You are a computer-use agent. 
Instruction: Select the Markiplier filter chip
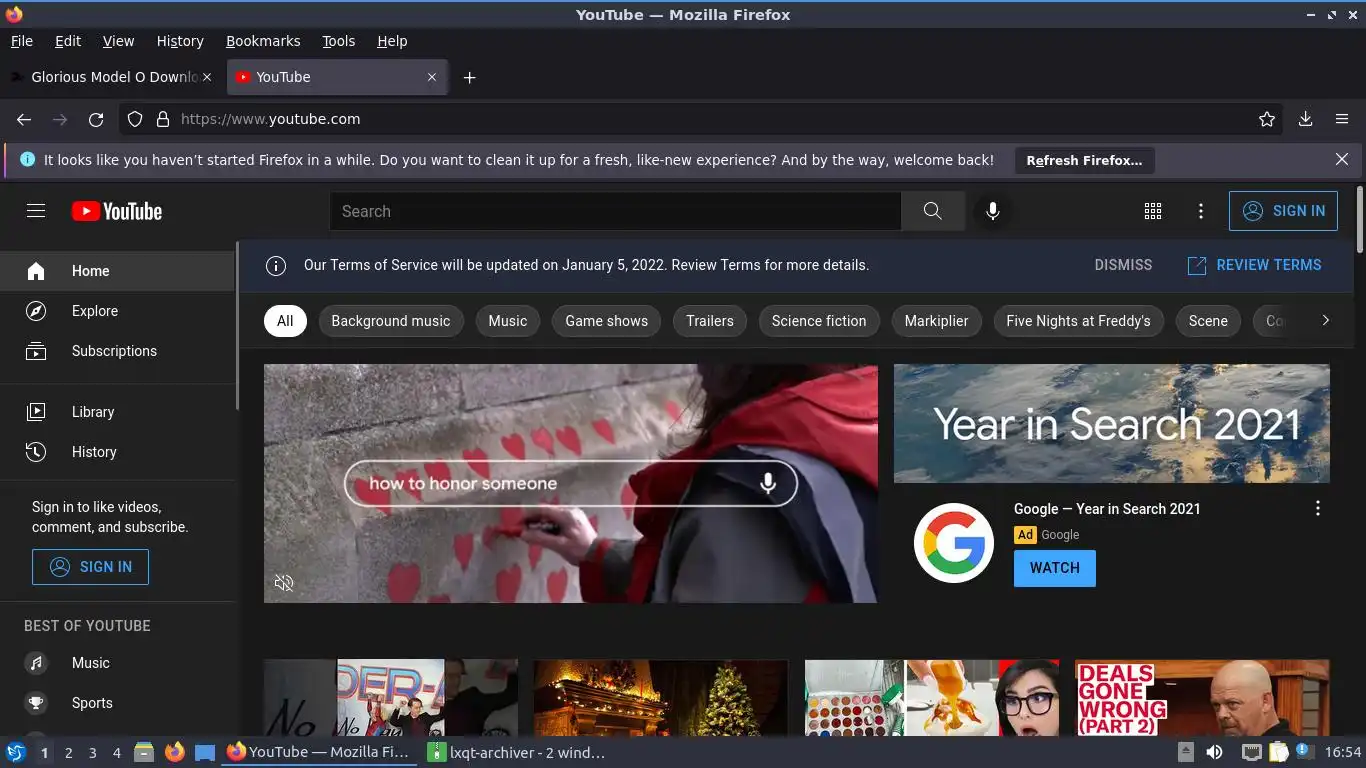(937, 321)
